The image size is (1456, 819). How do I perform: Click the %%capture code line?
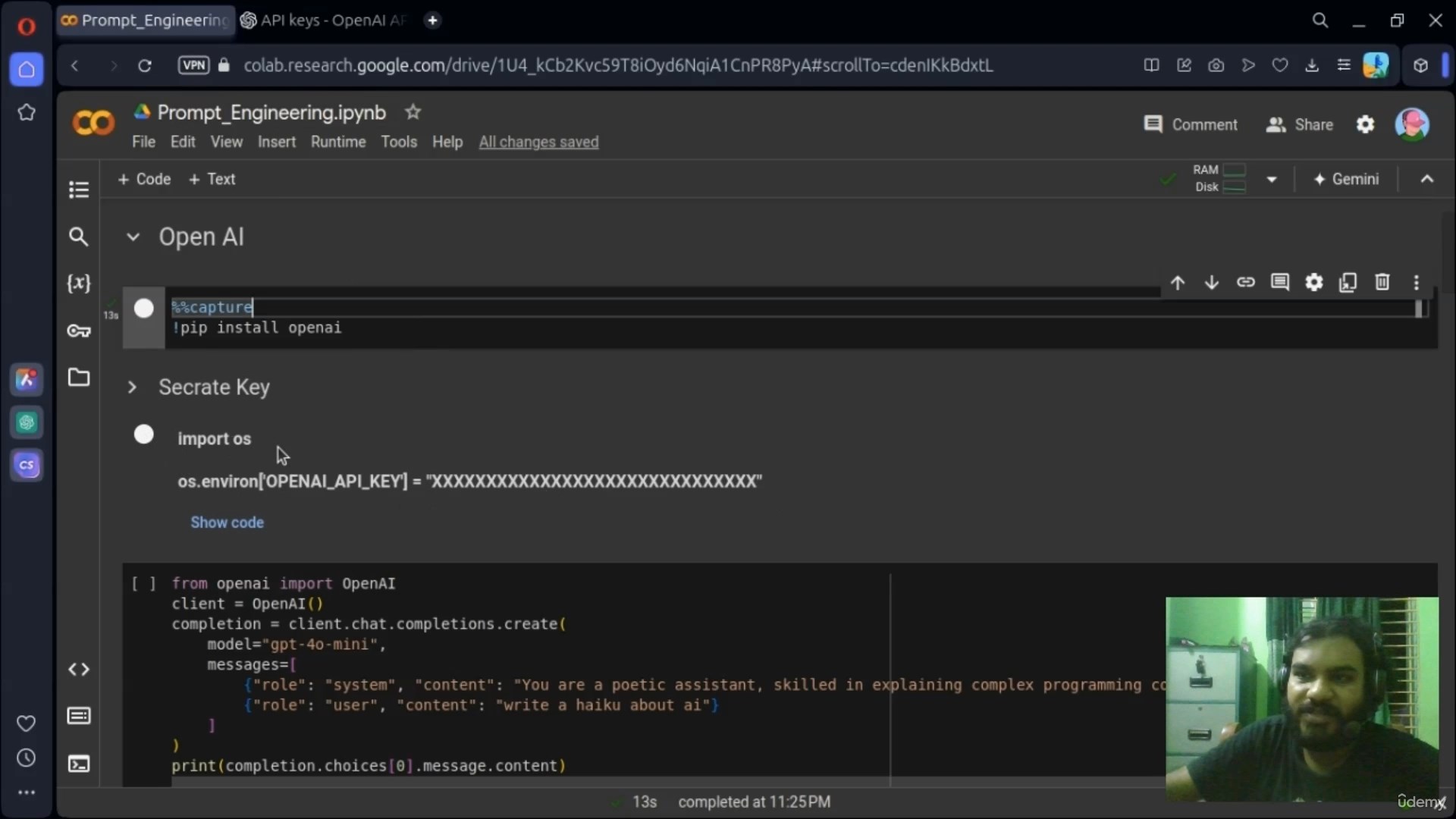(212, 307)
